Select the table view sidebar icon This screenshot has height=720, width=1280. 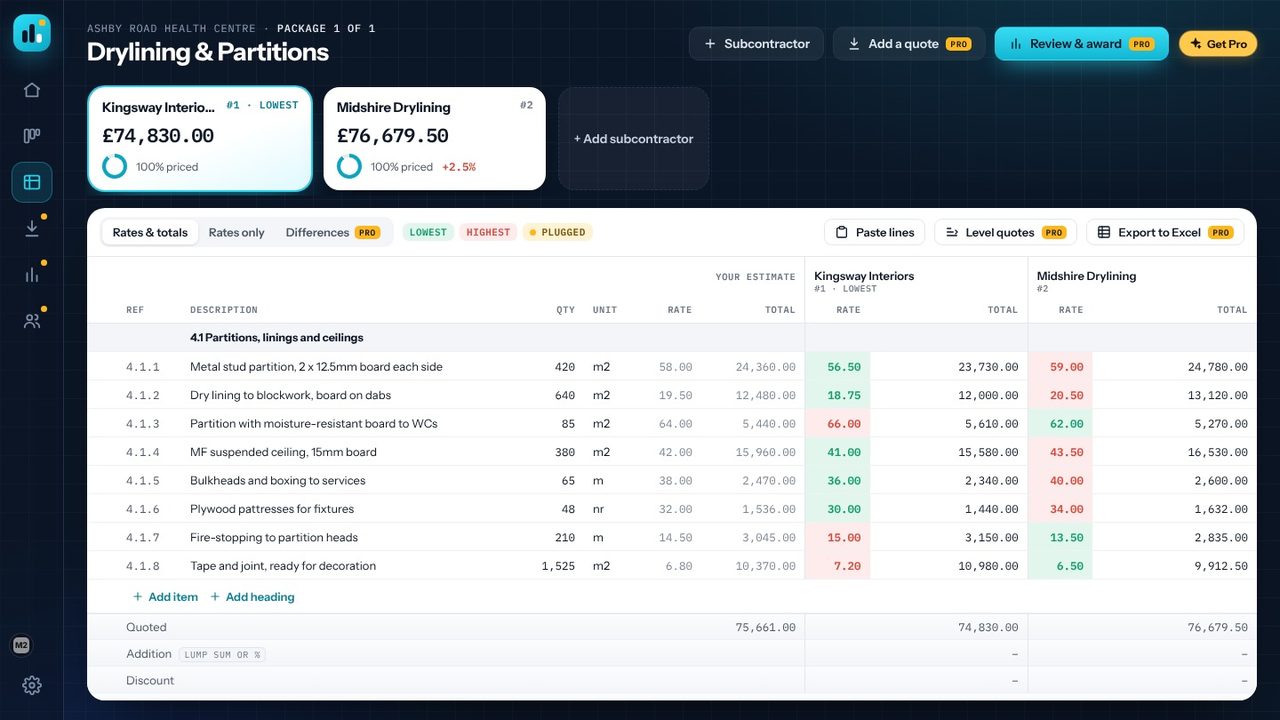pyautogui.click(x=32, y=182)
